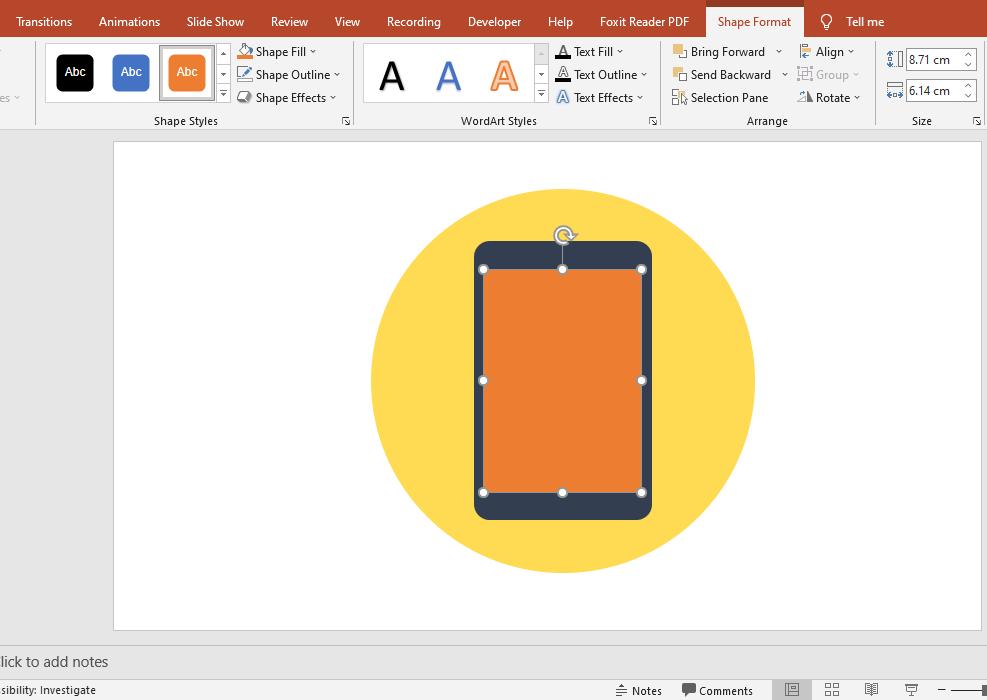Open the Align dropdown menu
The image size is (987, 700).
point(831,51)
